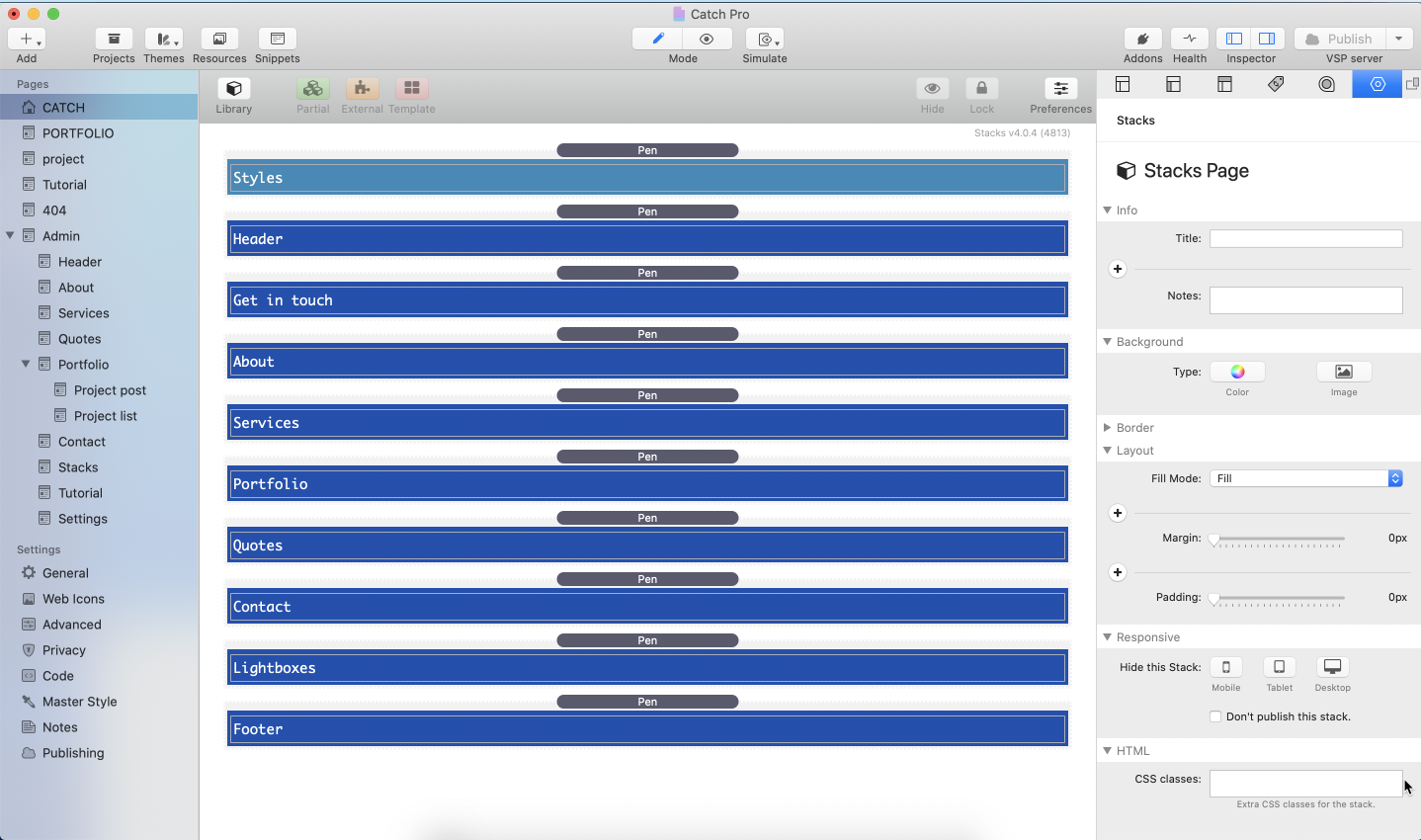Viewport: 1421px width, 840px height.
Task: Adjust the Margin slider
Action: [x=1214, y=540]
